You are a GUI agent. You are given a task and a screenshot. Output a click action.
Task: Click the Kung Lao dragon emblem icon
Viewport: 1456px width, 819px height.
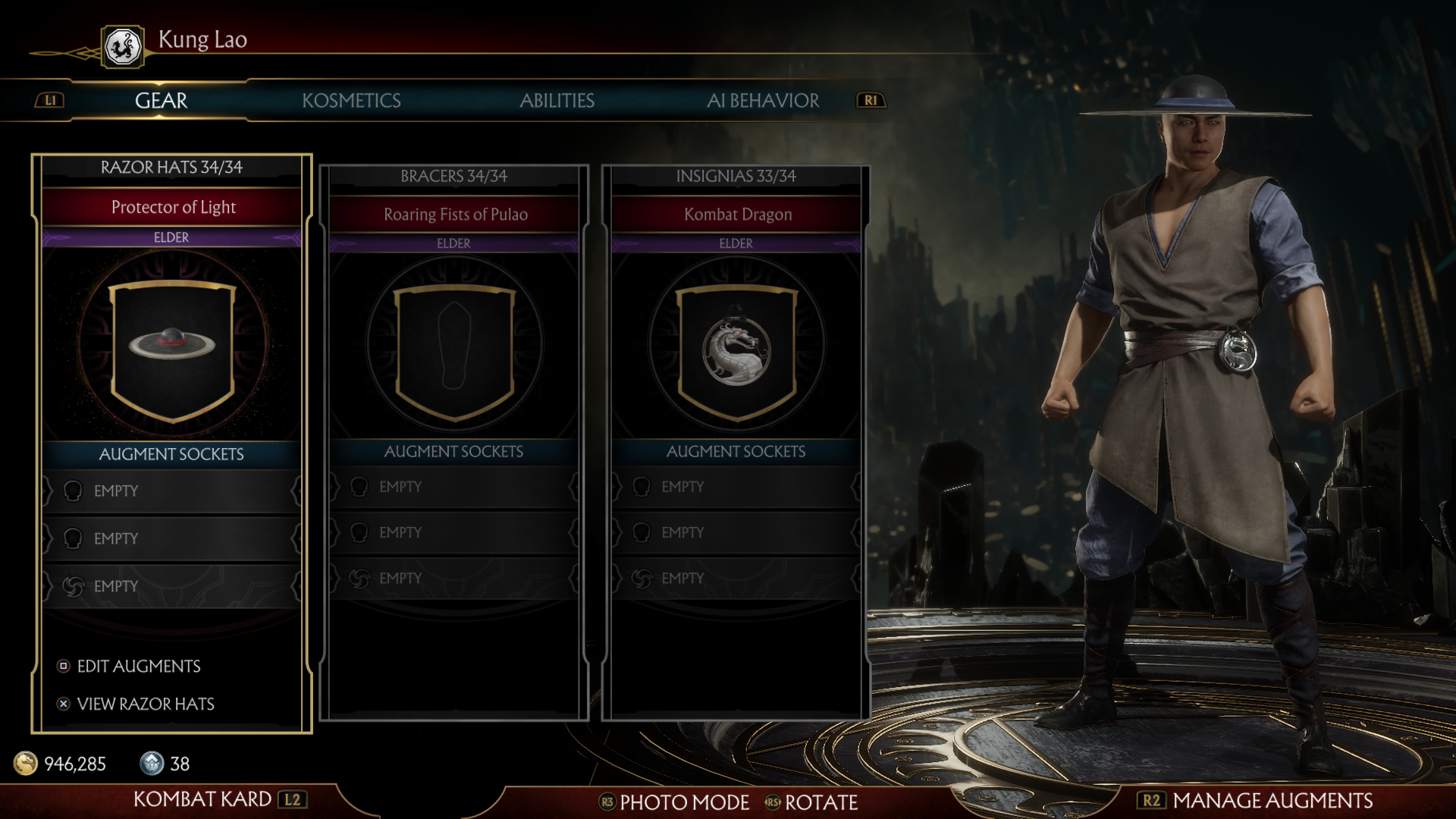pos(123,47)
